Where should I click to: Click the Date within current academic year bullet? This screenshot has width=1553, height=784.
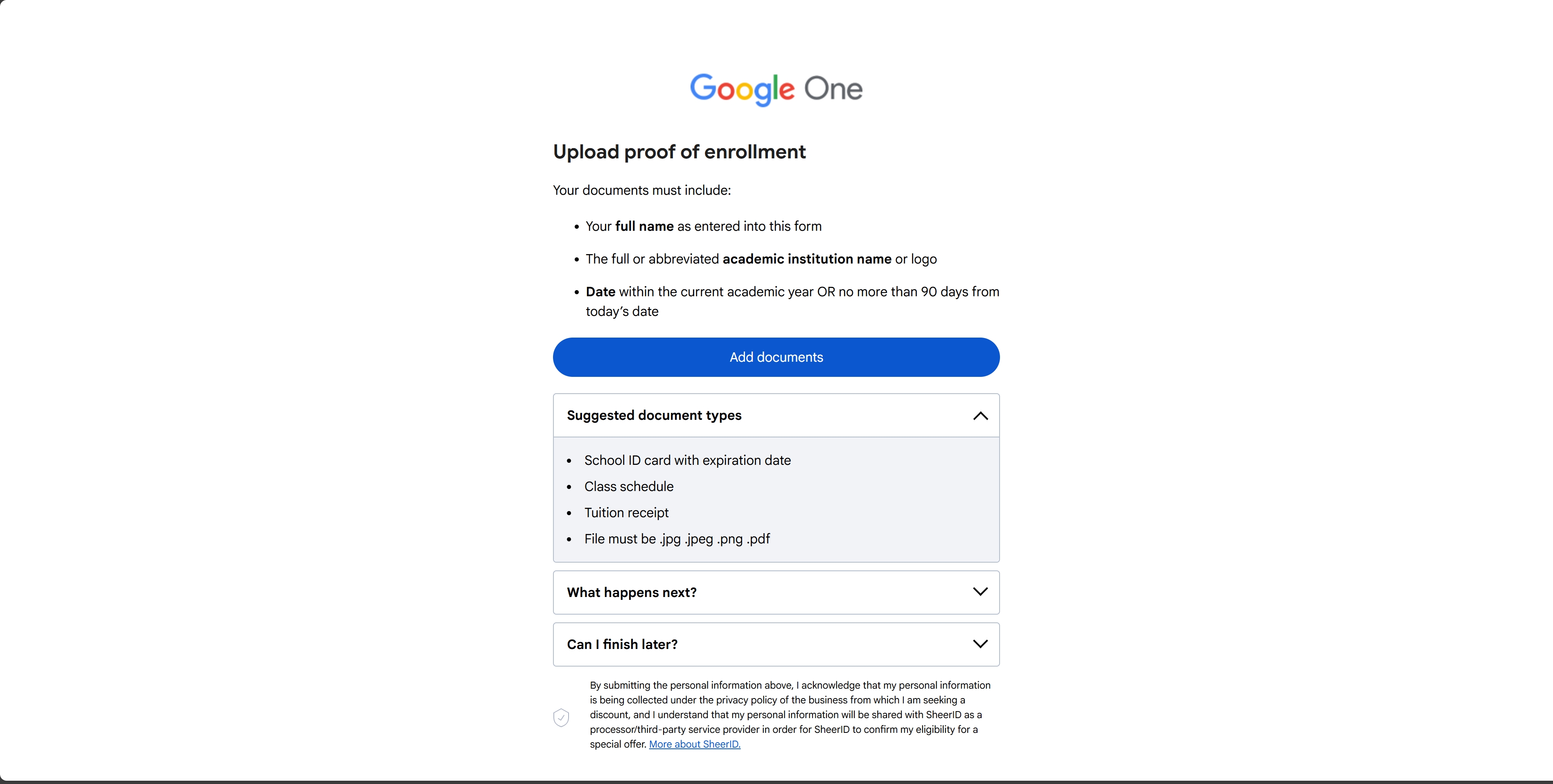tap(792, 301)
